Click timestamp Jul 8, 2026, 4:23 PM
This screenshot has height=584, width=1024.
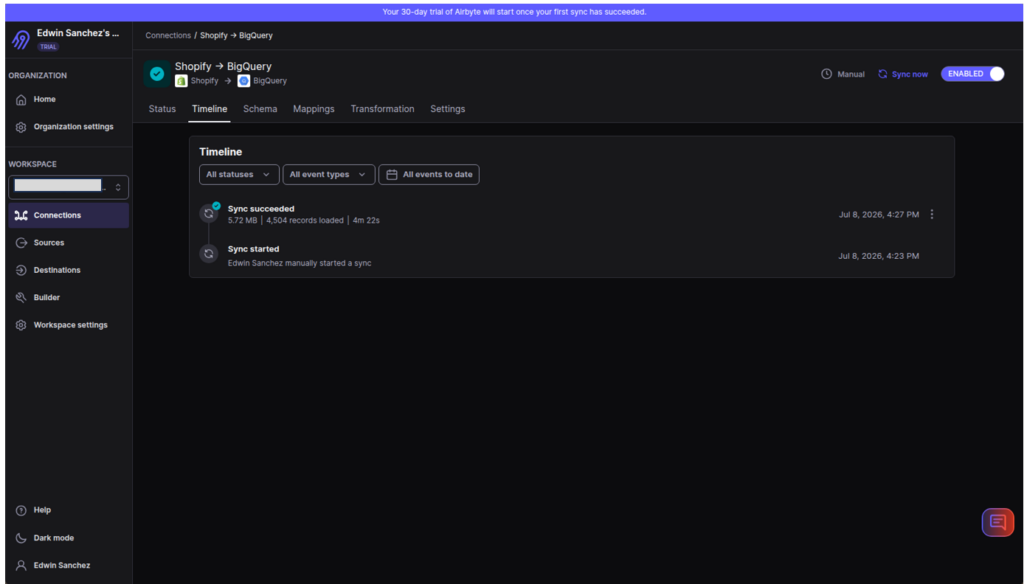(x=878, y=256)
